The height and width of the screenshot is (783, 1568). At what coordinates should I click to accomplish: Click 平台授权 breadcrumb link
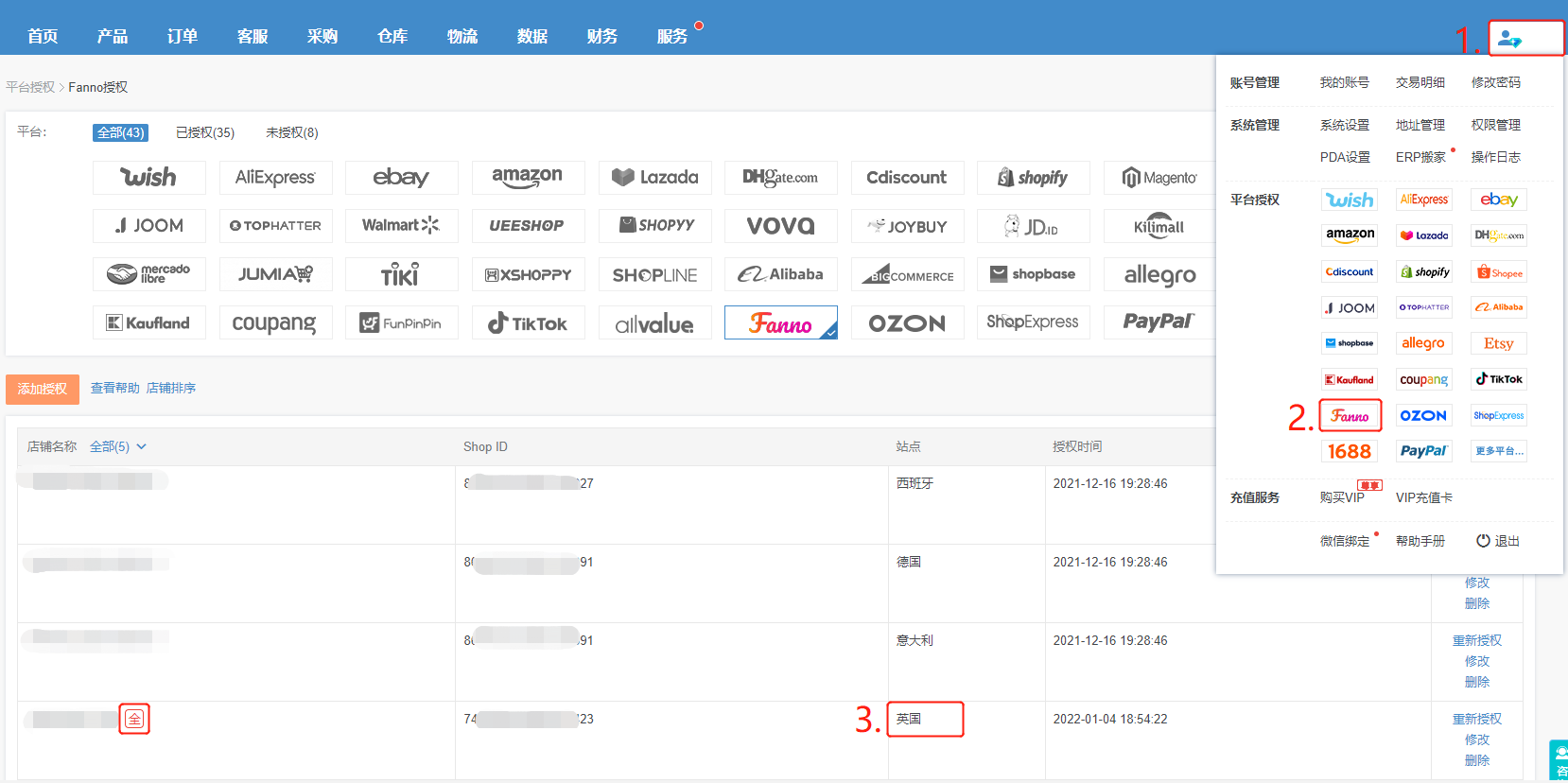[30, 87]
